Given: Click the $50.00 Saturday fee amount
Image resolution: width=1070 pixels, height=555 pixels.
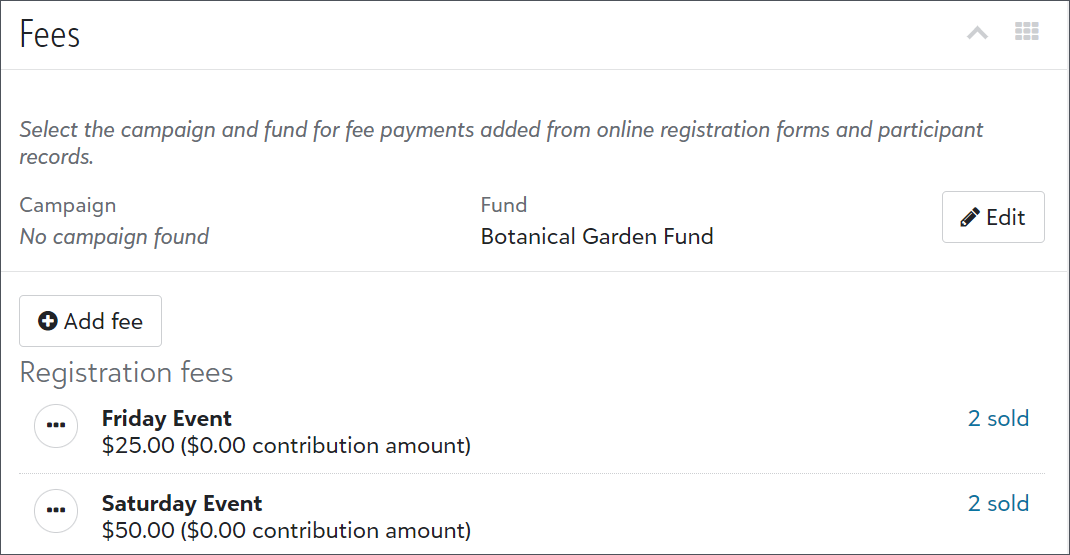Looking at the screenshot, I should [x=139, y=530].
